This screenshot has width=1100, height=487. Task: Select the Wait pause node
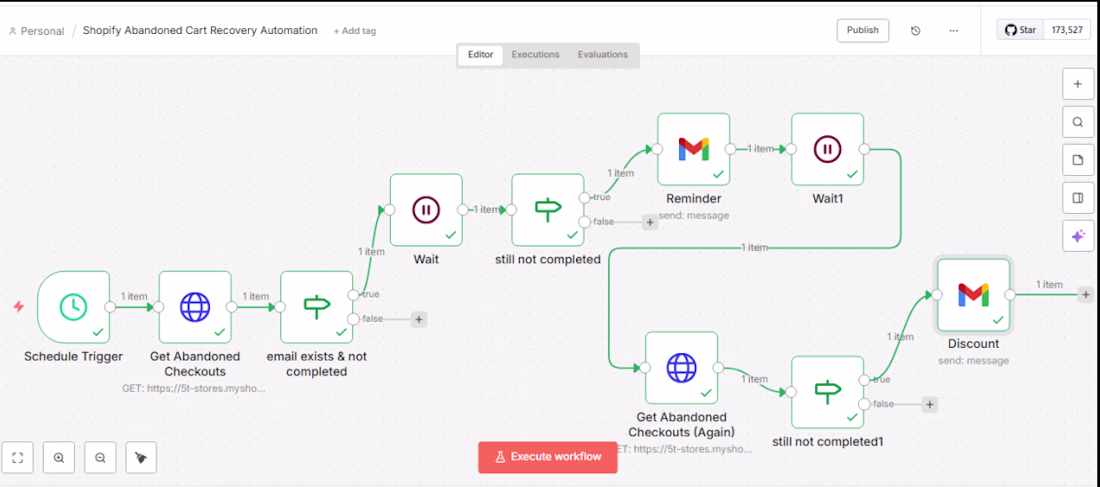point(426,210)
